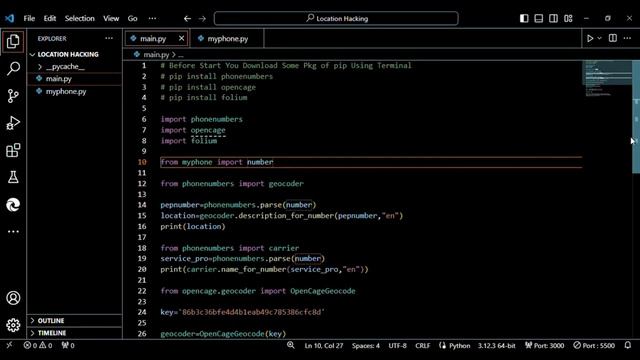Expand the TIMELINE section
The height and width of the screenshot is (360, 640).
75,333
